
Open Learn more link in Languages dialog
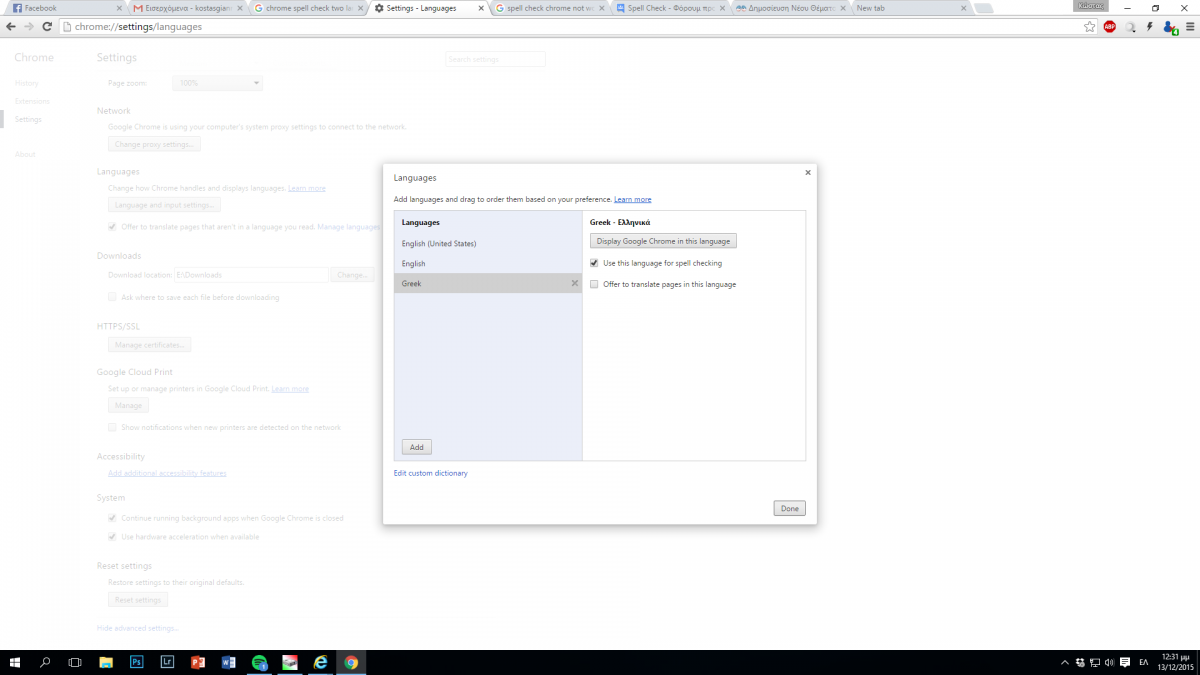633,199
